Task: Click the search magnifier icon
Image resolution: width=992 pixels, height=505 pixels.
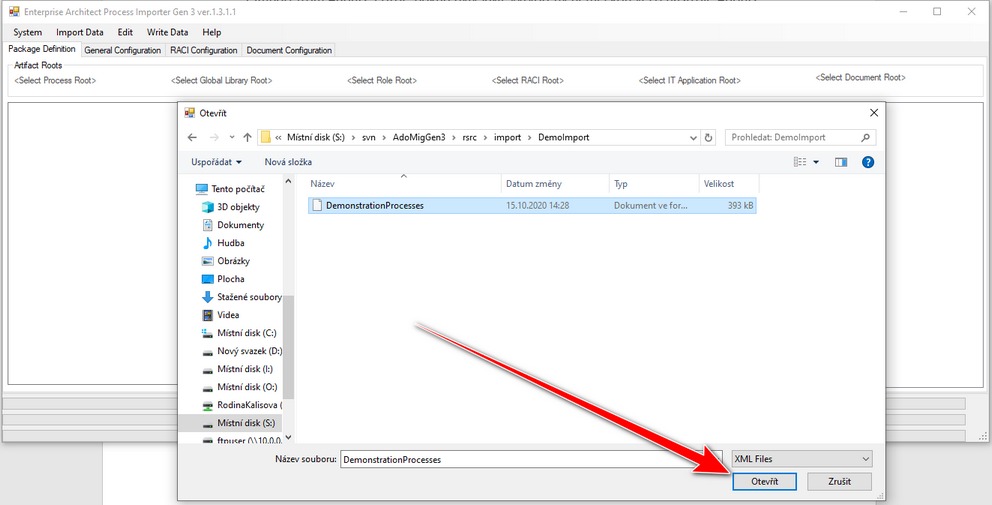Action: pos(865,137)
